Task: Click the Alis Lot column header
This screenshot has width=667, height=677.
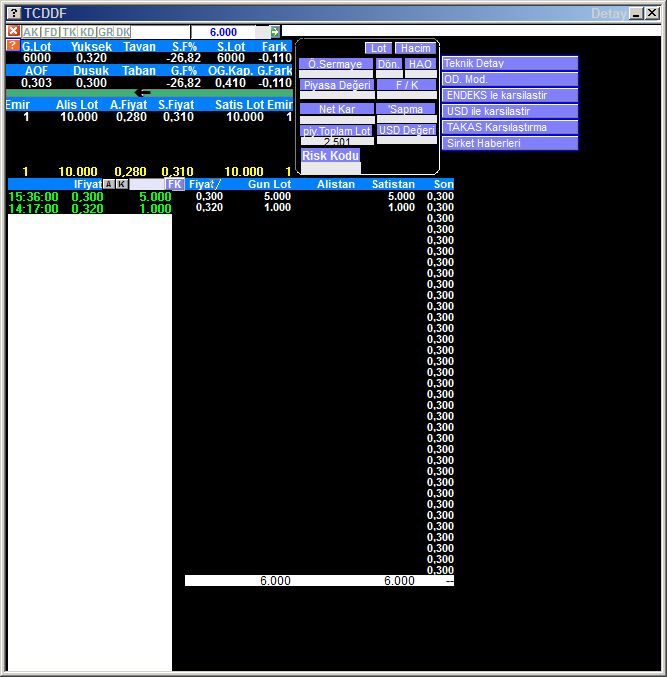Action: 77,105
